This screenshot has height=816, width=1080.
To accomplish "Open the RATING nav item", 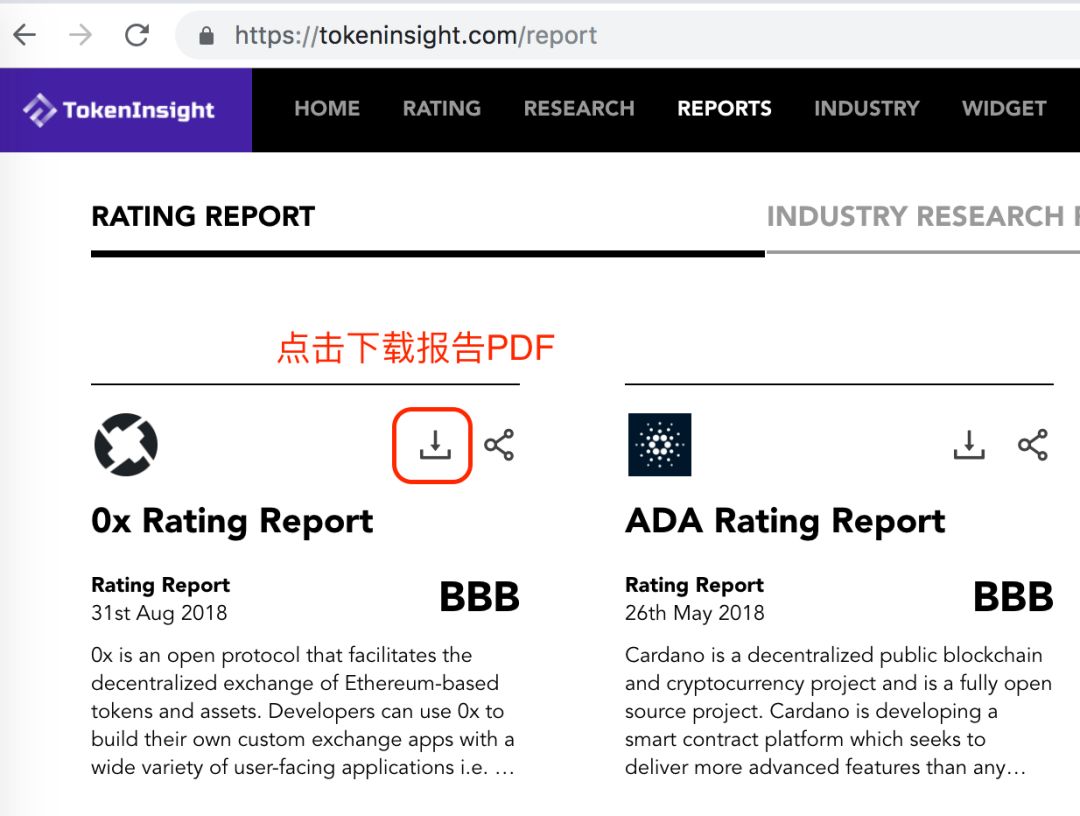I will point(442,108).
